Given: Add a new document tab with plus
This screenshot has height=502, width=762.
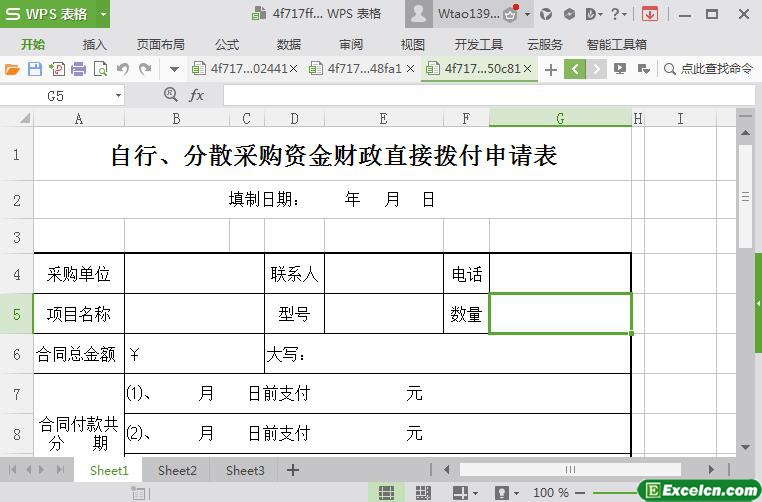Looking at the screenshot, I should pos(551,70).
